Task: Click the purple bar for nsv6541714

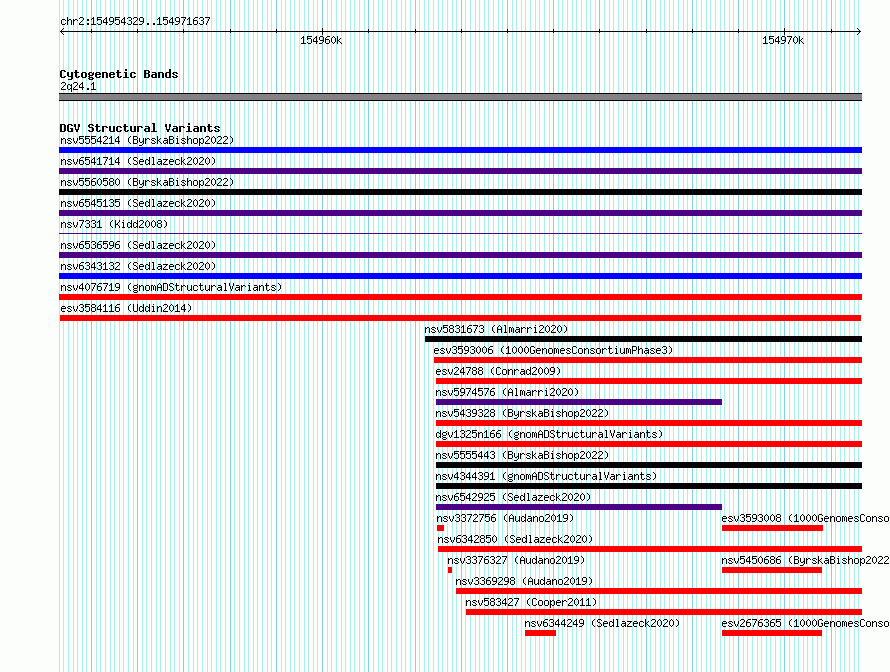Action: pyautogui.click(x=460, y=171)
